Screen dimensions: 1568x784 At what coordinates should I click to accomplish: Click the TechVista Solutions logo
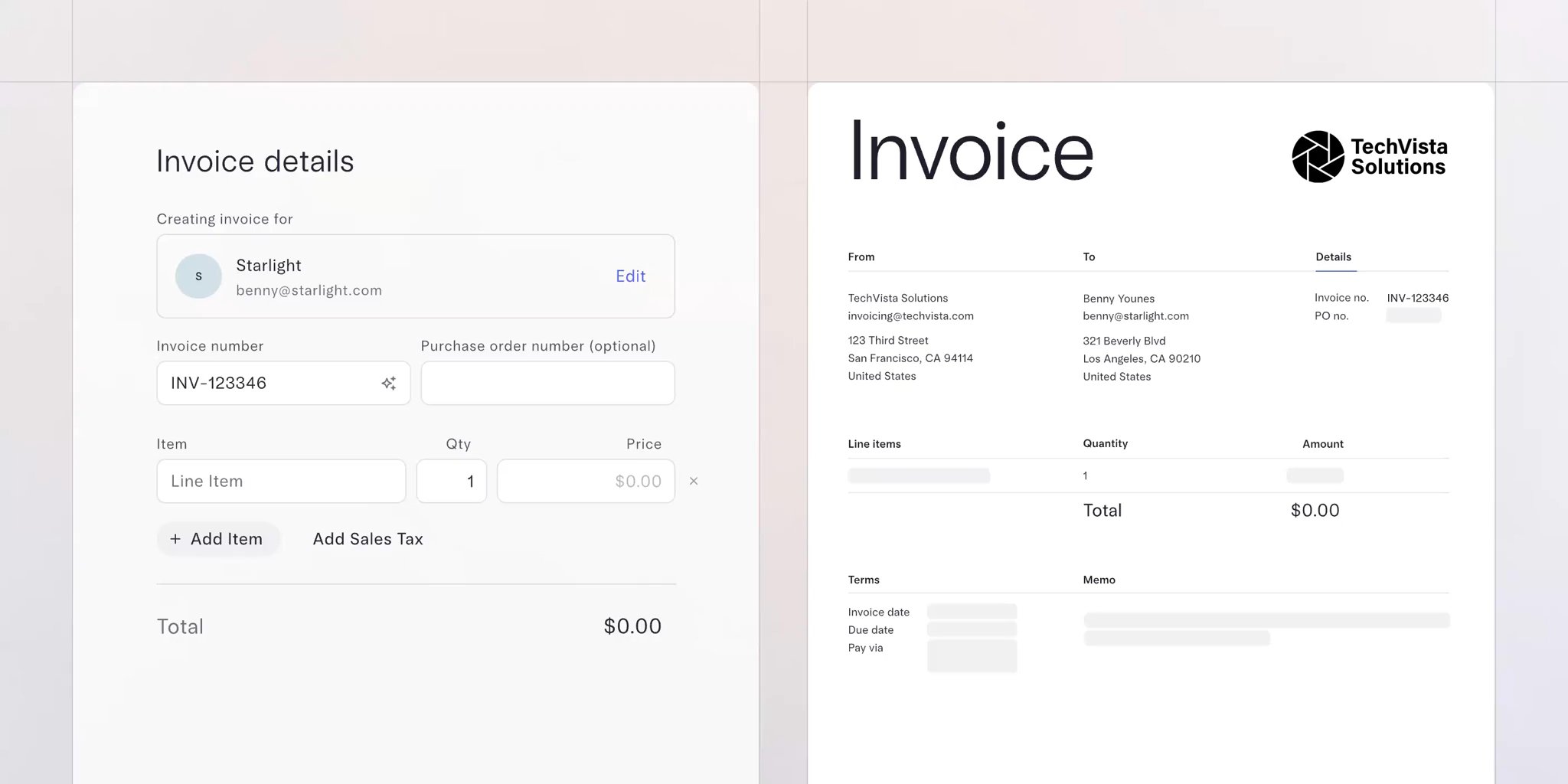click(1370, 155)
